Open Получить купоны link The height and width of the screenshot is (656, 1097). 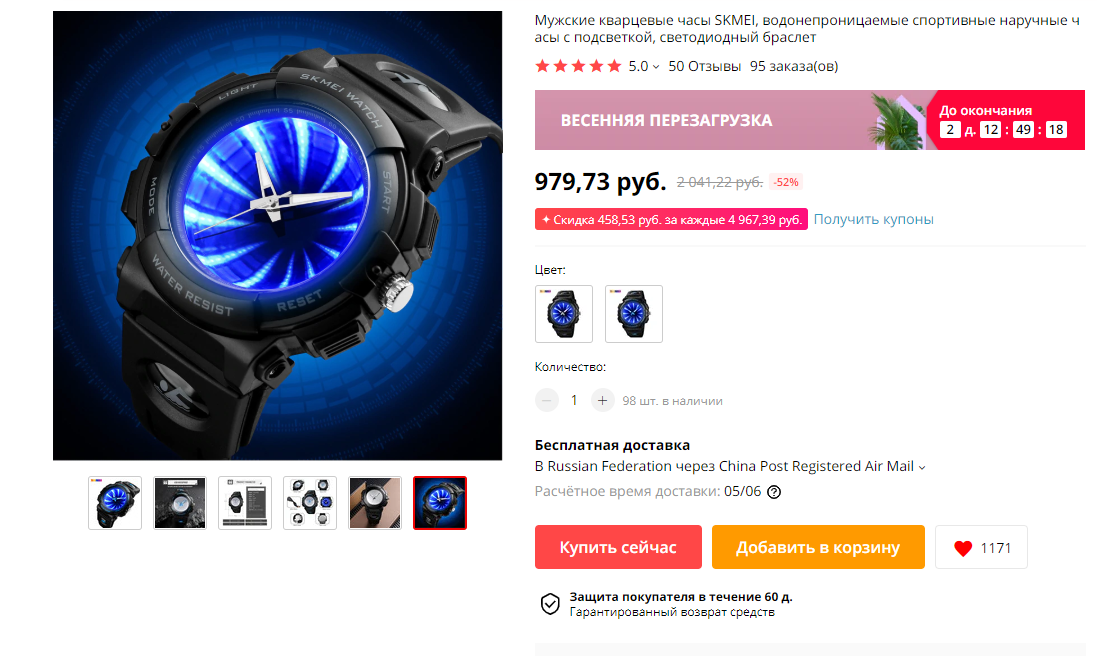point(873,219)
